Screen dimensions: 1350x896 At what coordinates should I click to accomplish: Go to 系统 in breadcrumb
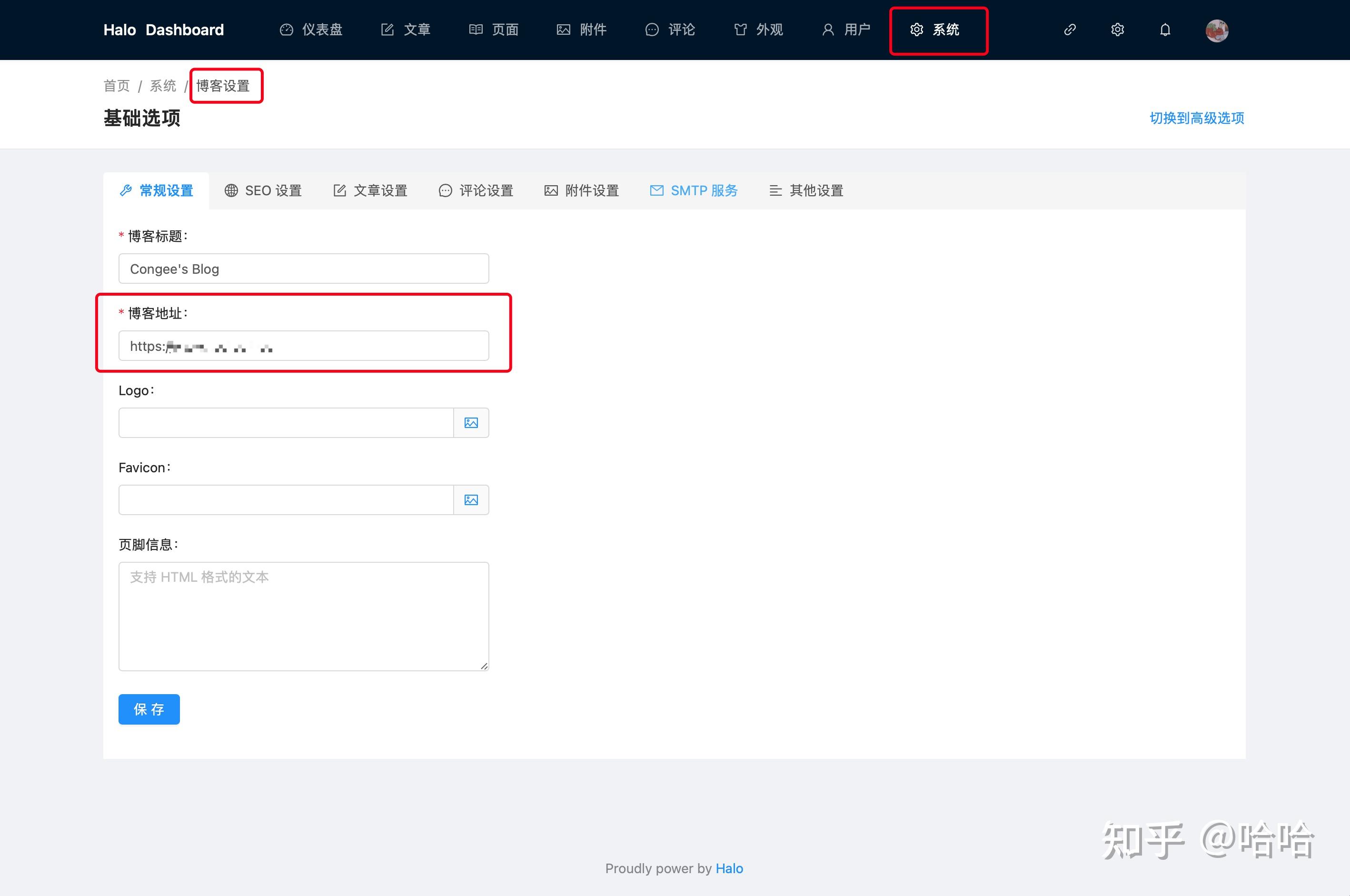pyautogui.click(x=163, y=86)
